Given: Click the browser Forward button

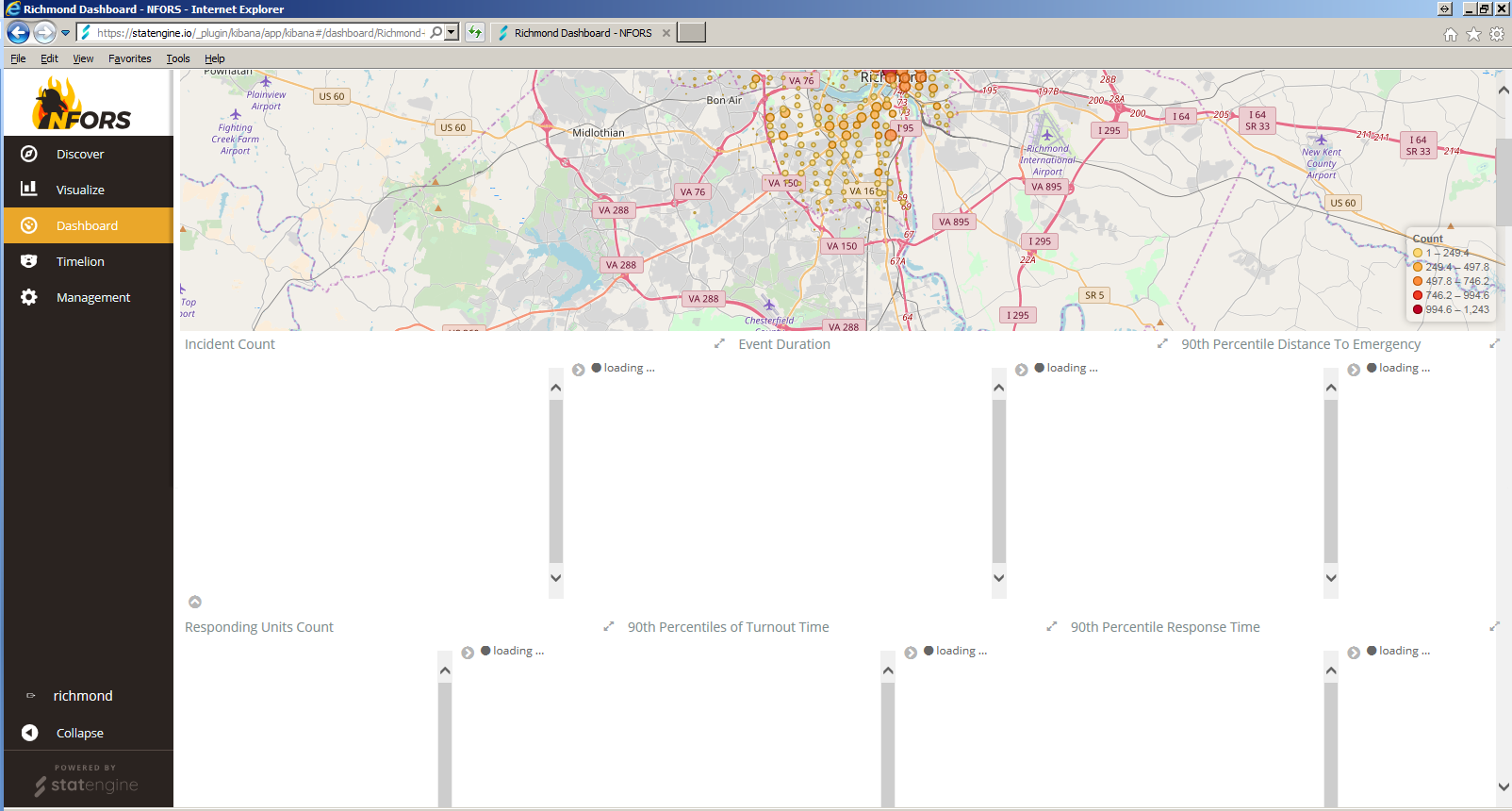Looking at the screenshot, I should point(44,32).
